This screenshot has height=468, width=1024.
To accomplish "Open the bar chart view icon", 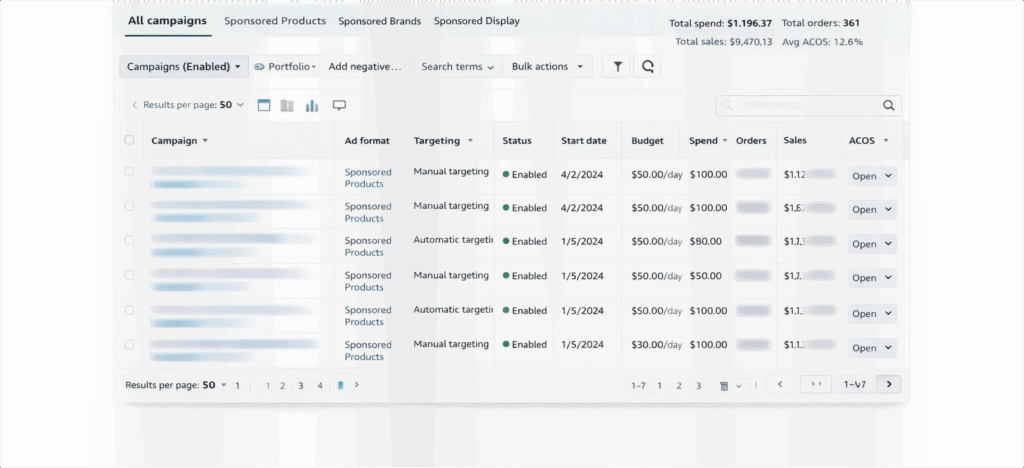I will tap(312, 105).
